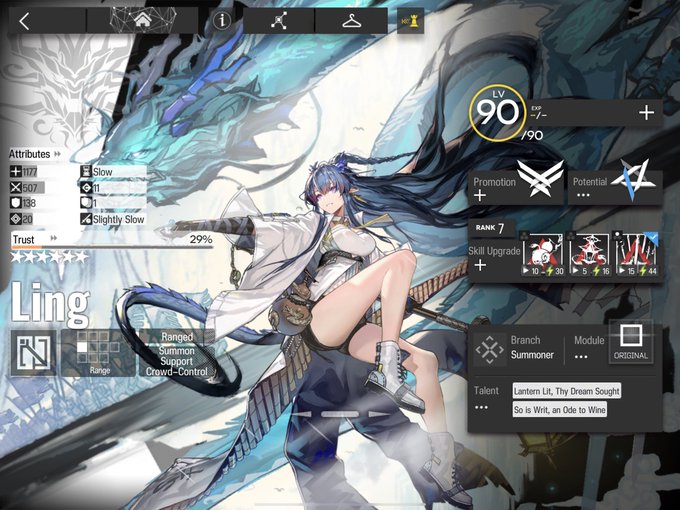
Task: Tap the six-star rarity row
Action: point(49,257)
